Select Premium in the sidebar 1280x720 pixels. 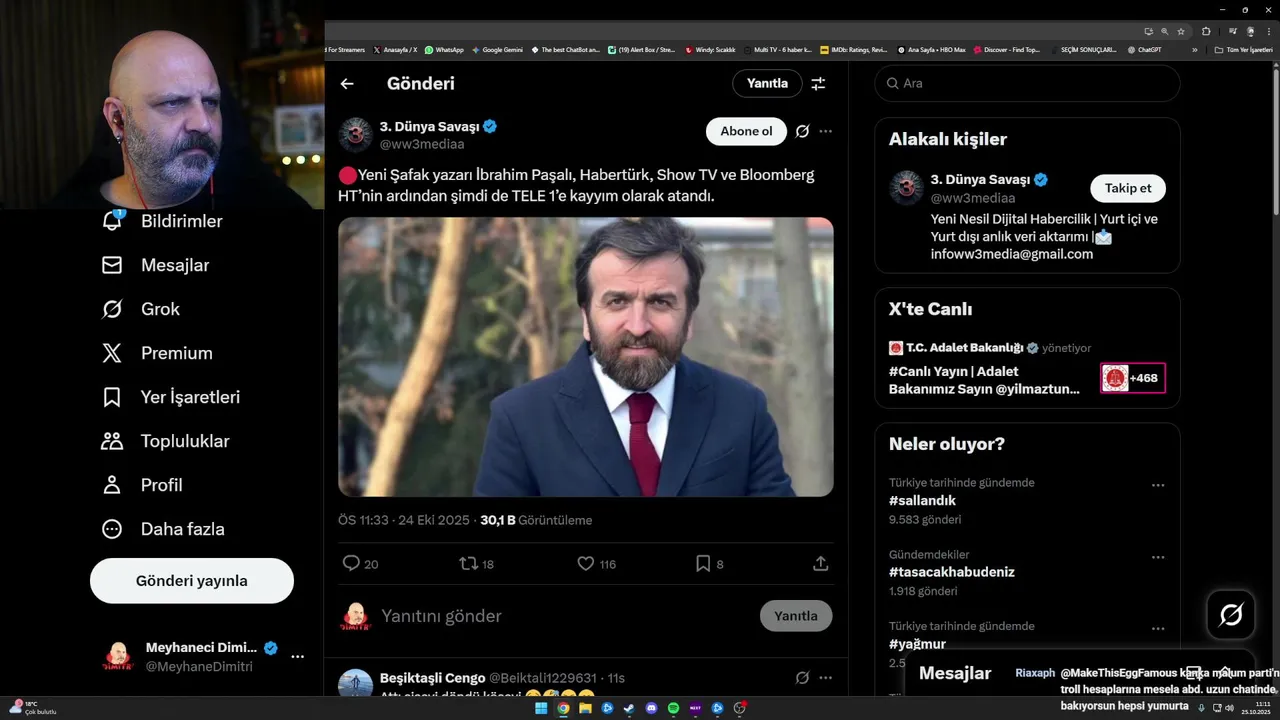(x=156, y=353)
